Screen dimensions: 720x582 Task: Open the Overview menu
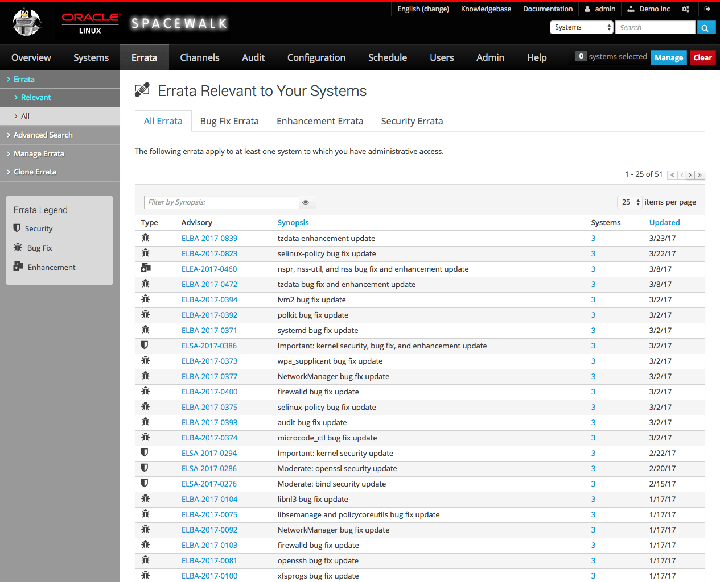31,57
